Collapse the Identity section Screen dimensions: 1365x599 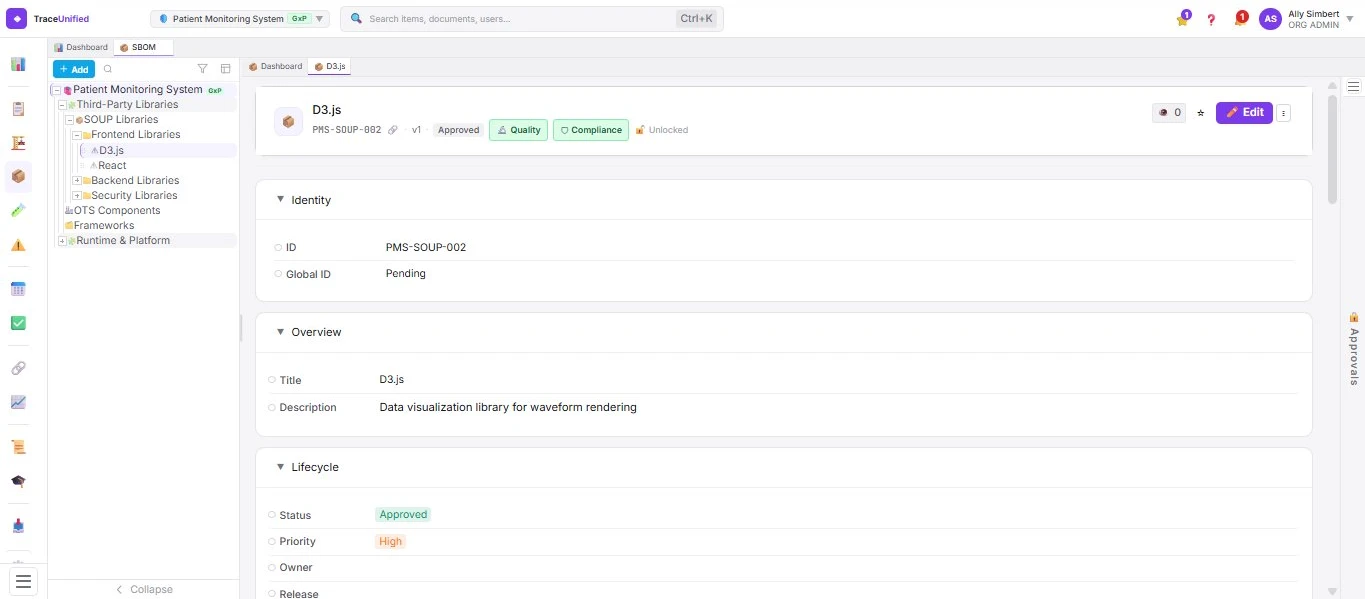coord(281,199)
